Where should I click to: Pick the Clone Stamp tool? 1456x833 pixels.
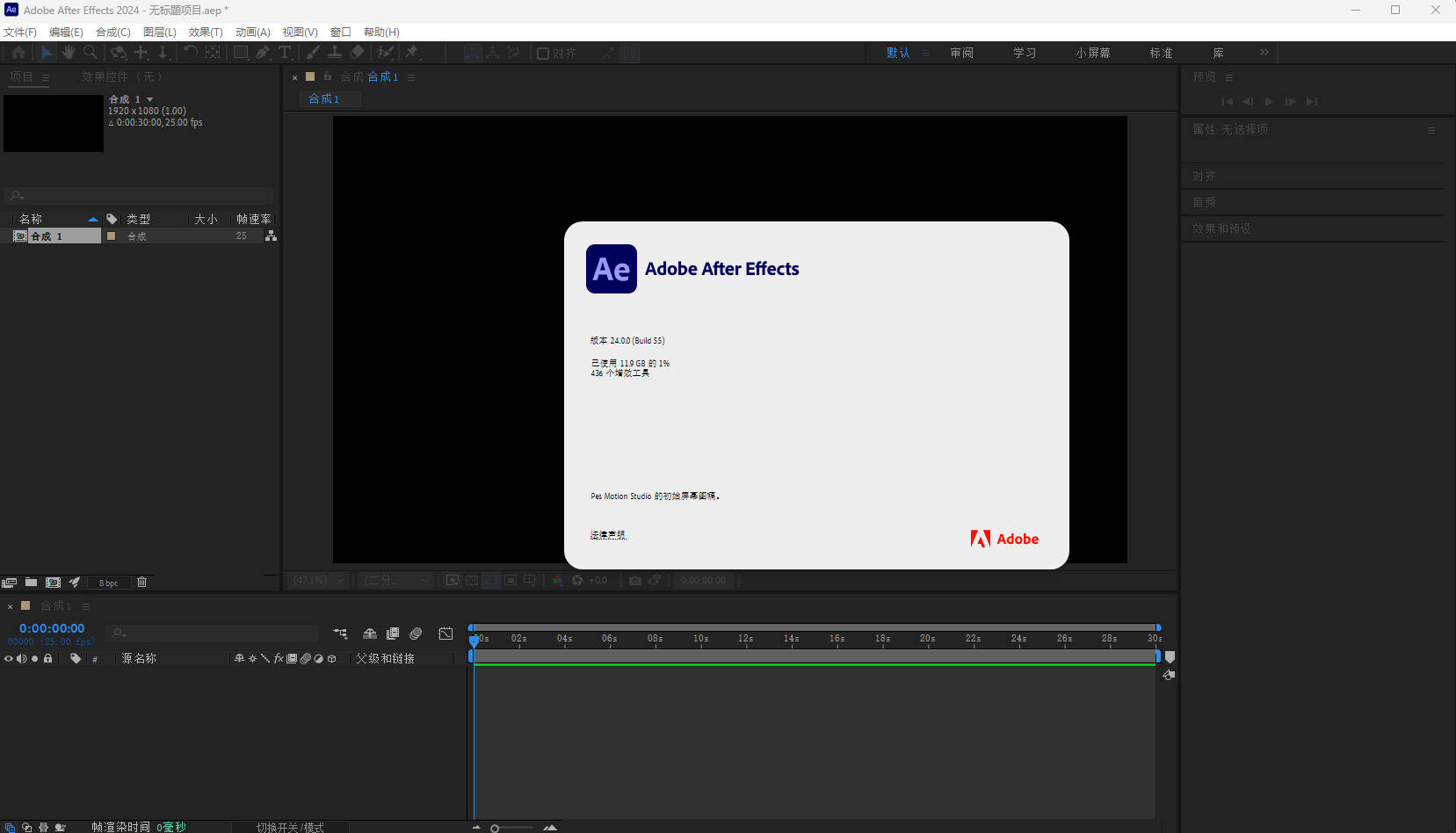coord(334,53)
